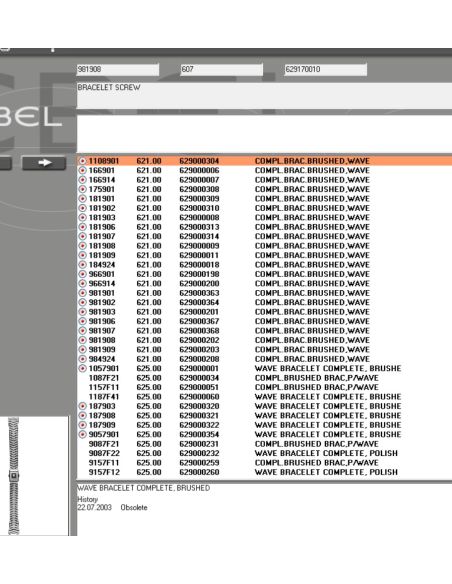This screenshot has height=584, width=452.
Task: Click the red circle icon beside 181906
Action: [x=82, y=227]
